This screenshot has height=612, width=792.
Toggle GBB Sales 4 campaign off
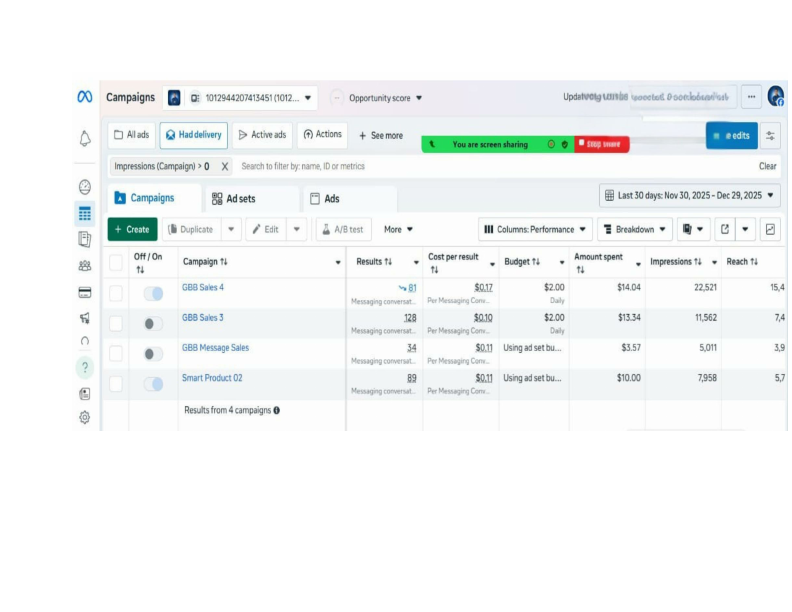153,293
